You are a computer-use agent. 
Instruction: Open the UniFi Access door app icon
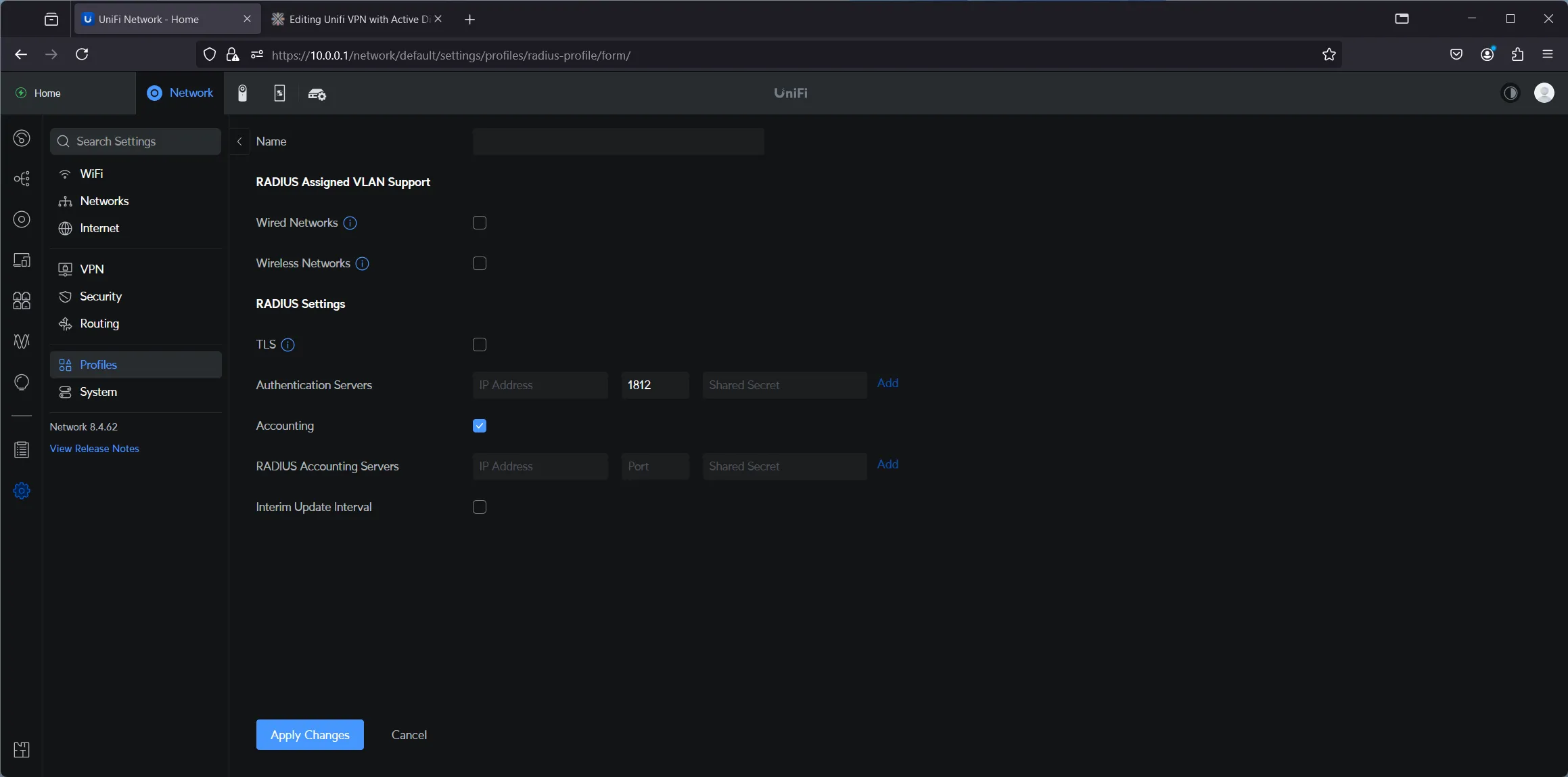tap(279, 93)
